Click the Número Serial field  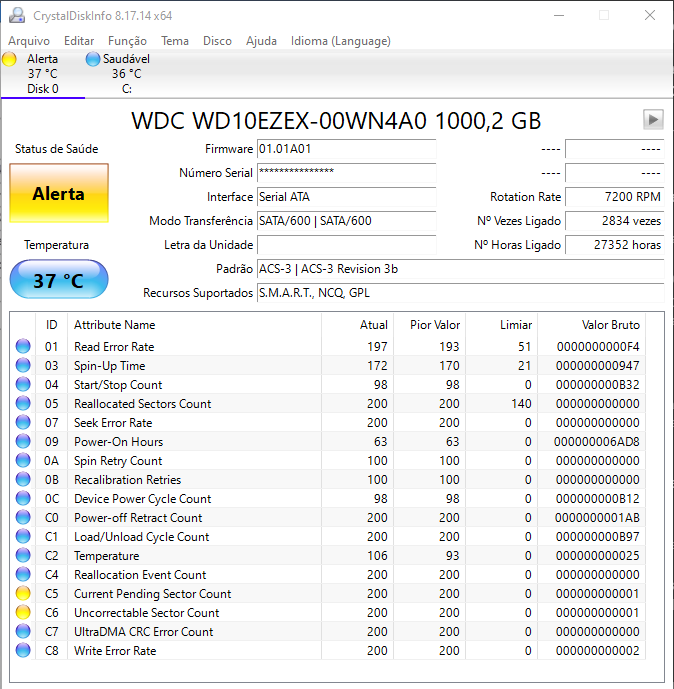(347, 173)
